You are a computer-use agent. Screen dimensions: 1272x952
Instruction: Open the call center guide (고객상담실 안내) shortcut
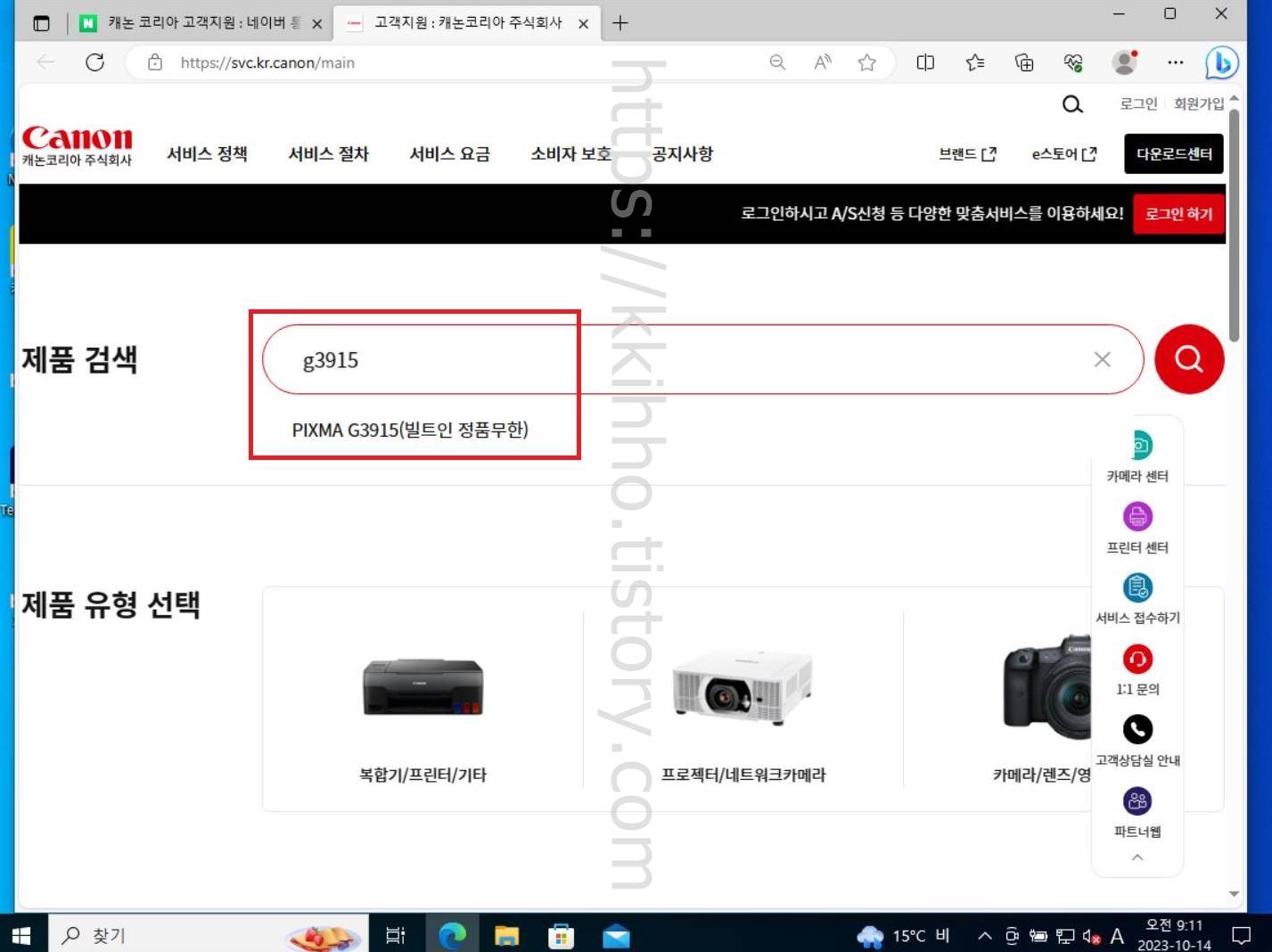point(1137,742)
